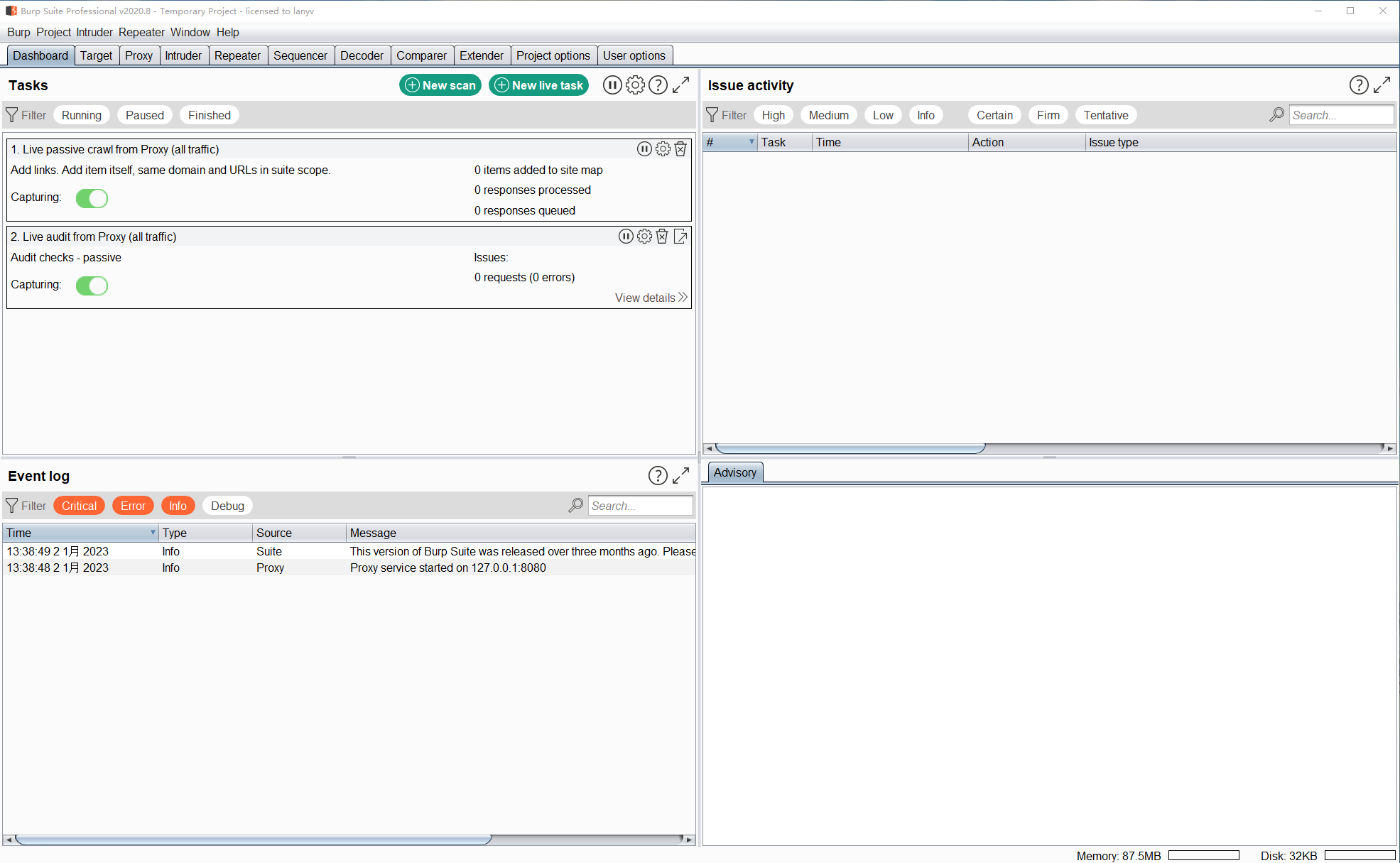The width and height of the screenshot is (1400, 863).
Task: Pause all tasks in Tasks header
Action: [612, 85]
